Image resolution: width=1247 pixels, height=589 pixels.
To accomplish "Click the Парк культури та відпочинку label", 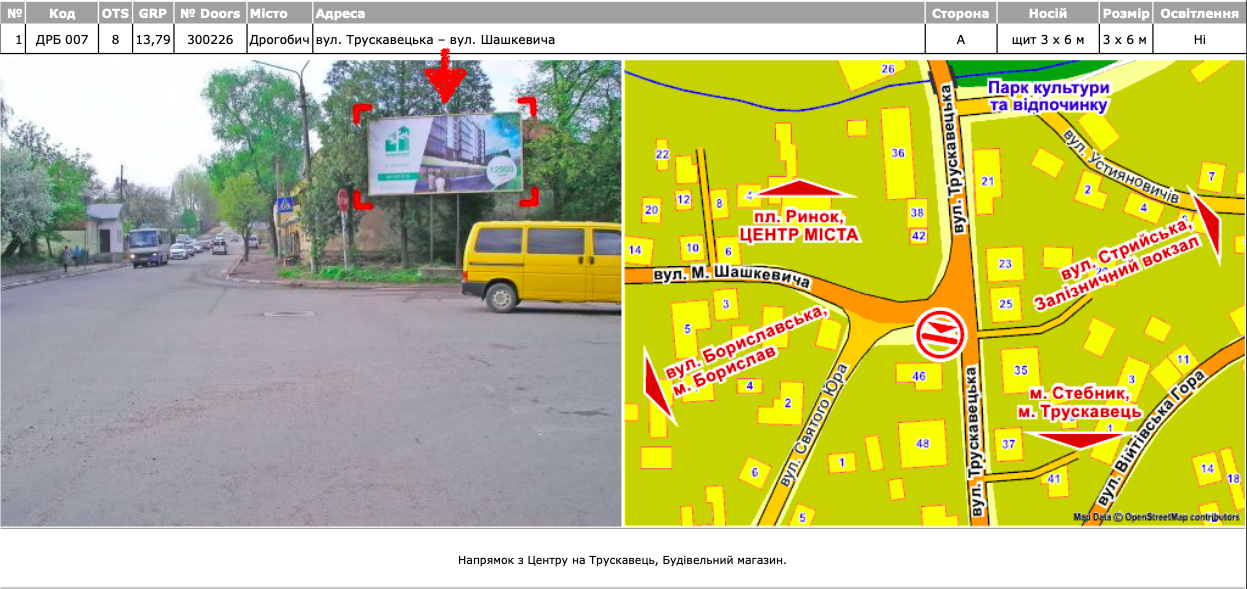I will (x=1048, y=96).
